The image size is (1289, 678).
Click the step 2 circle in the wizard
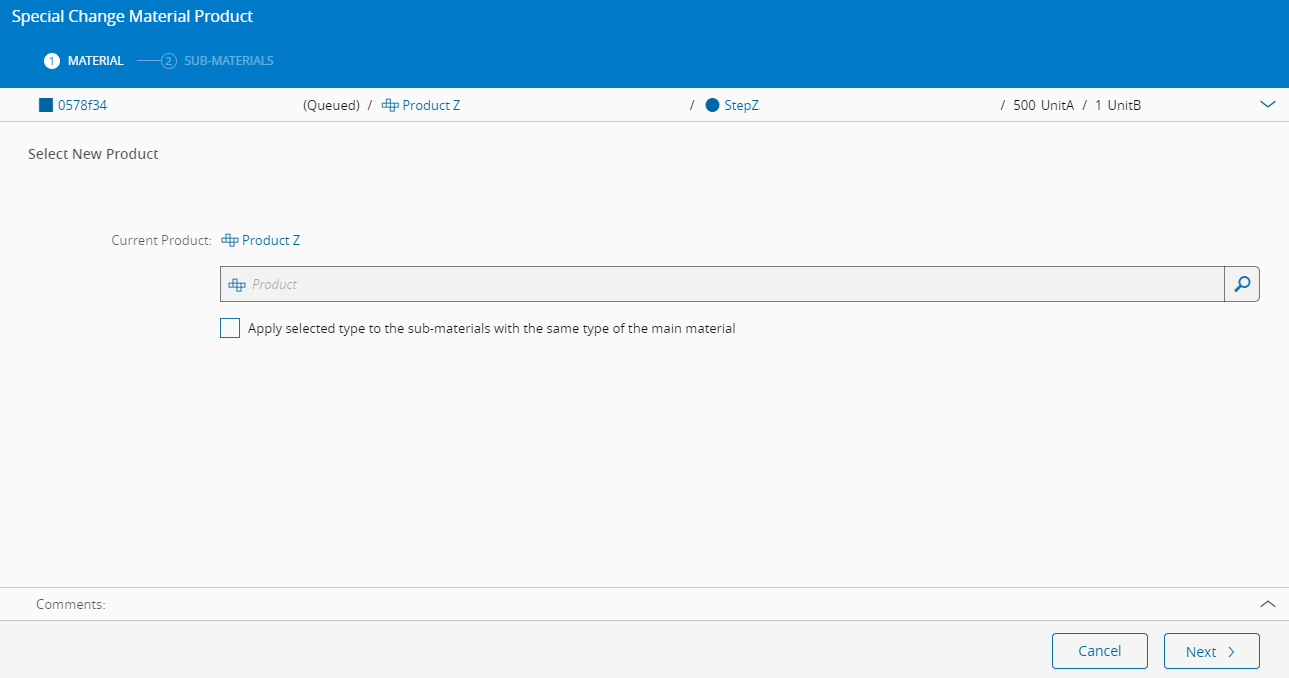[x=169, y=61]
